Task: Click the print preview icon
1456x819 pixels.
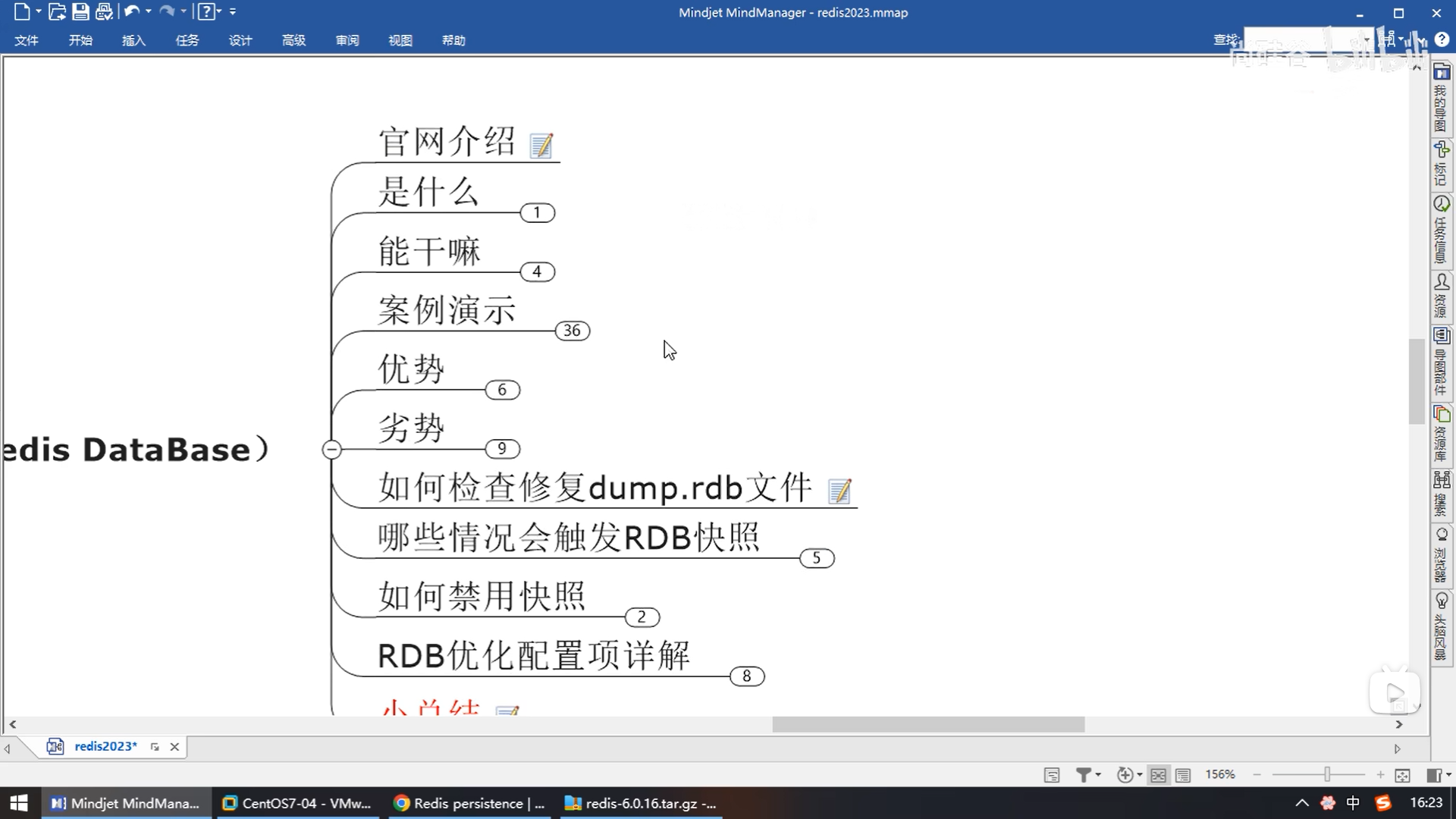Action: point(105,11)
